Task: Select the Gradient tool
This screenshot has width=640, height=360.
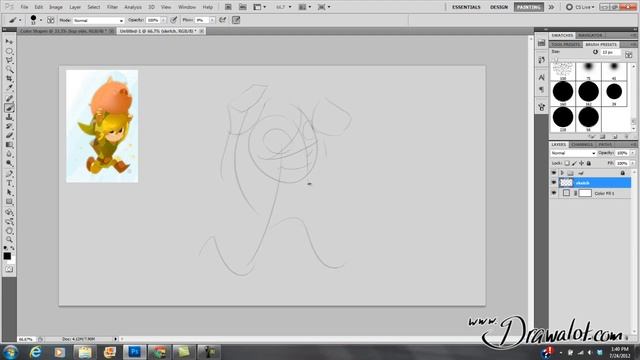Action: tap(9, 145)
